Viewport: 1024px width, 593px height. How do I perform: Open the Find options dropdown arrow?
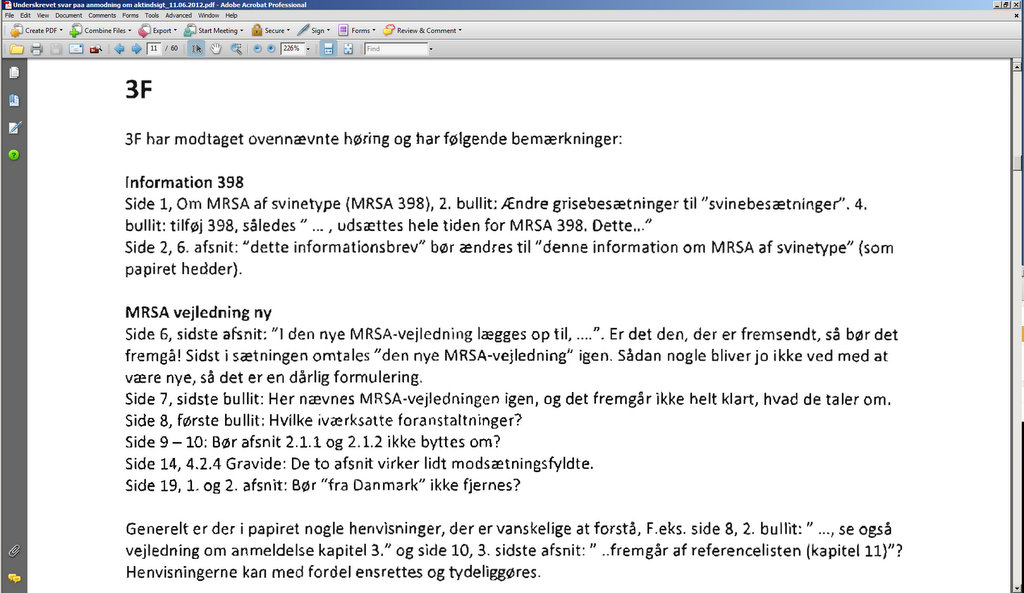pyautogui.click(x=431, y=49)
